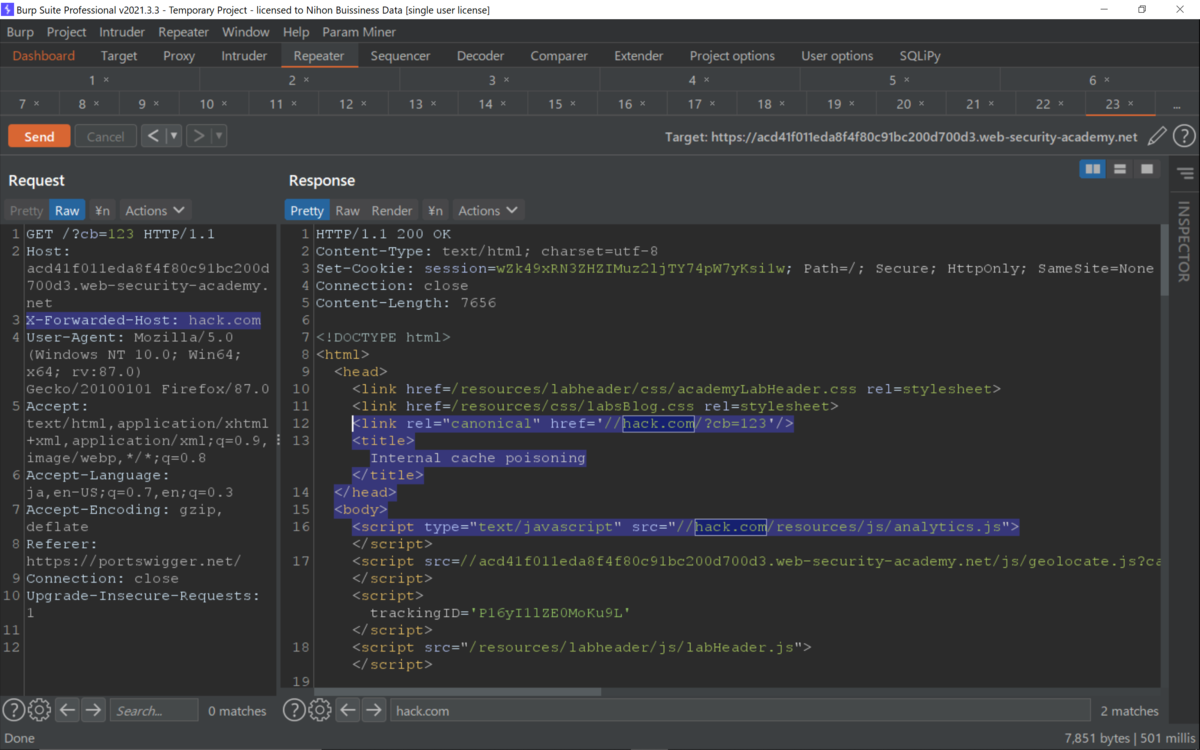Switch Response view to Raw
This screenshot has height=750, width=1200.
[347, 210]
